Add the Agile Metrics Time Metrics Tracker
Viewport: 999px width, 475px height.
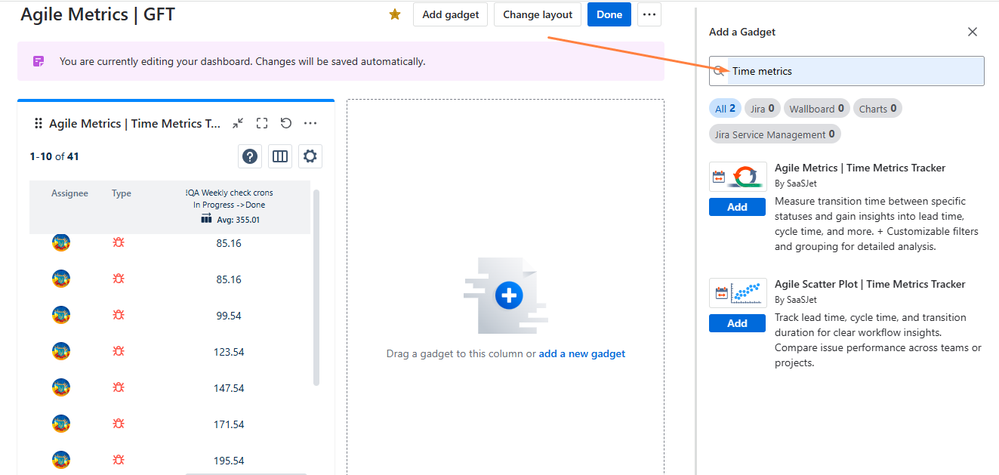point(737,207)
